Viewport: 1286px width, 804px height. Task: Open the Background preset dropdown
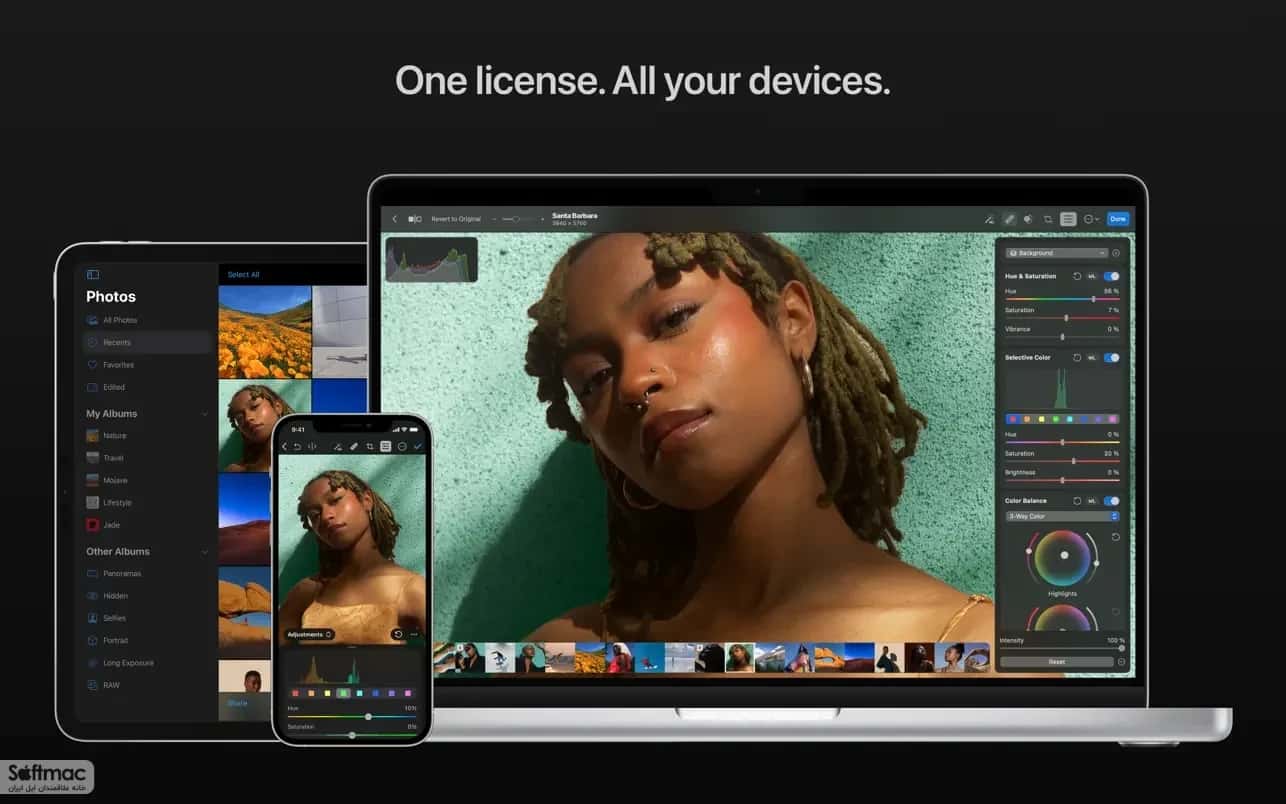1057,253
